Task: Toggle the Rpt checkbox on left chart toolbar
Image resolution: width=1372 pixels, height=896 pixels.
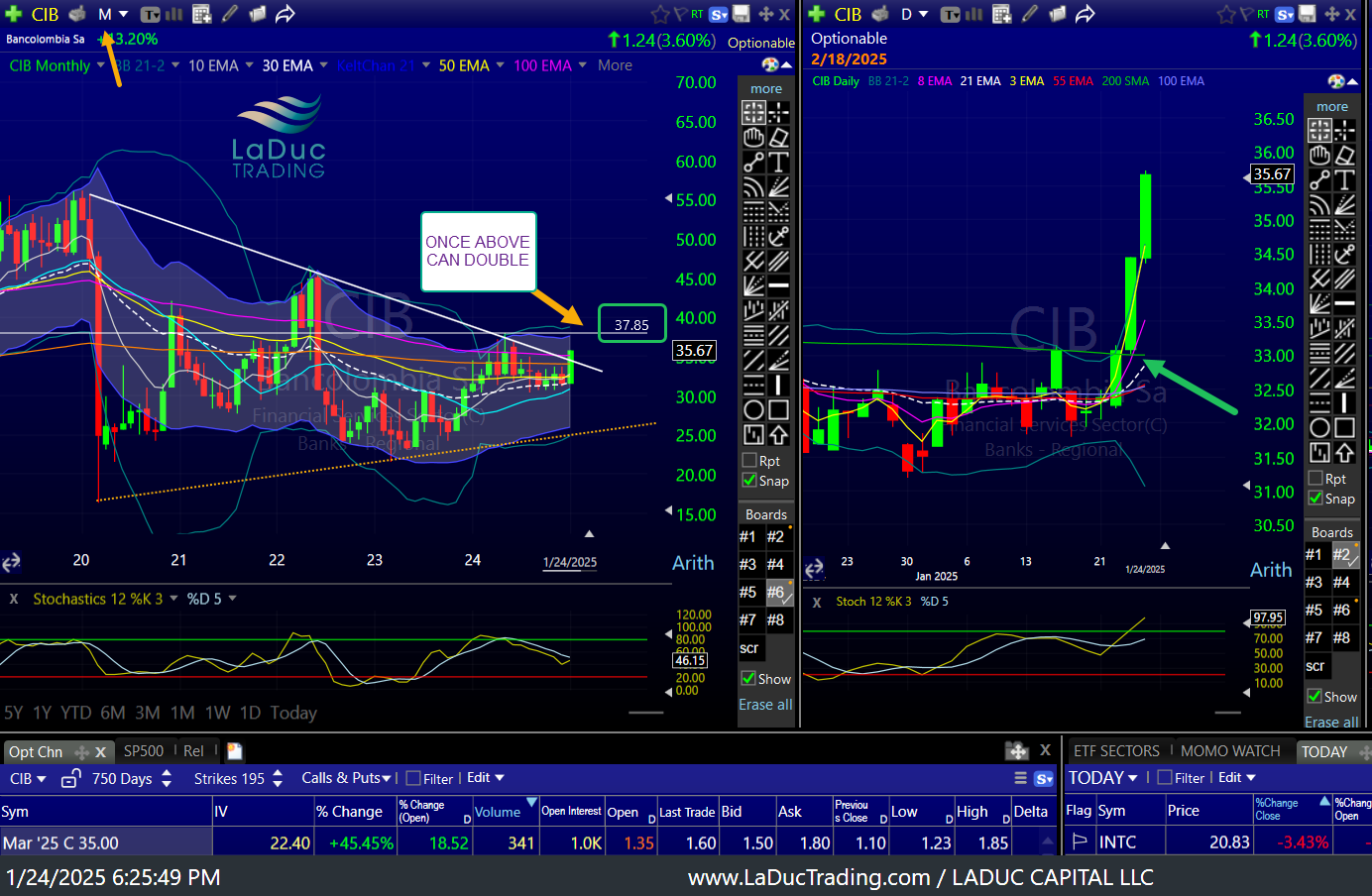Action: pos(749,460)
